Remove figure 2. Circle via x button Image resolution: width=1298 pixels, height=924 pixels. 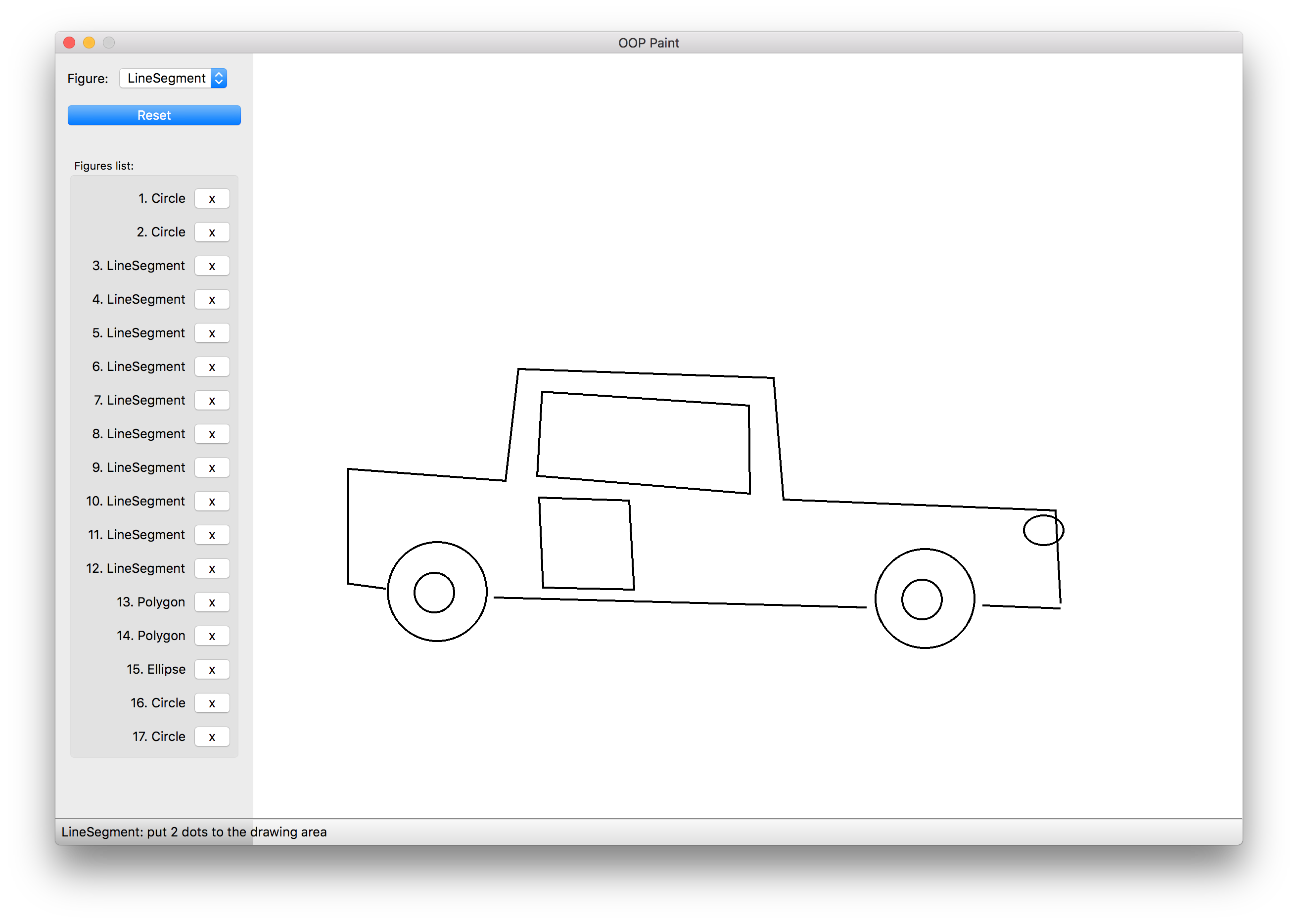212,232
